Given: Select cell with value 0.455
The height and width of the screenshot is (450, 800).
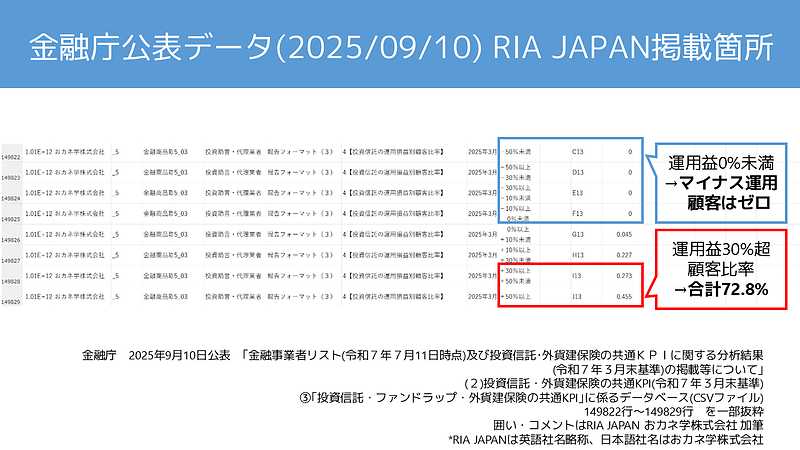Looking at the screenshot, I should coord(622,297).
